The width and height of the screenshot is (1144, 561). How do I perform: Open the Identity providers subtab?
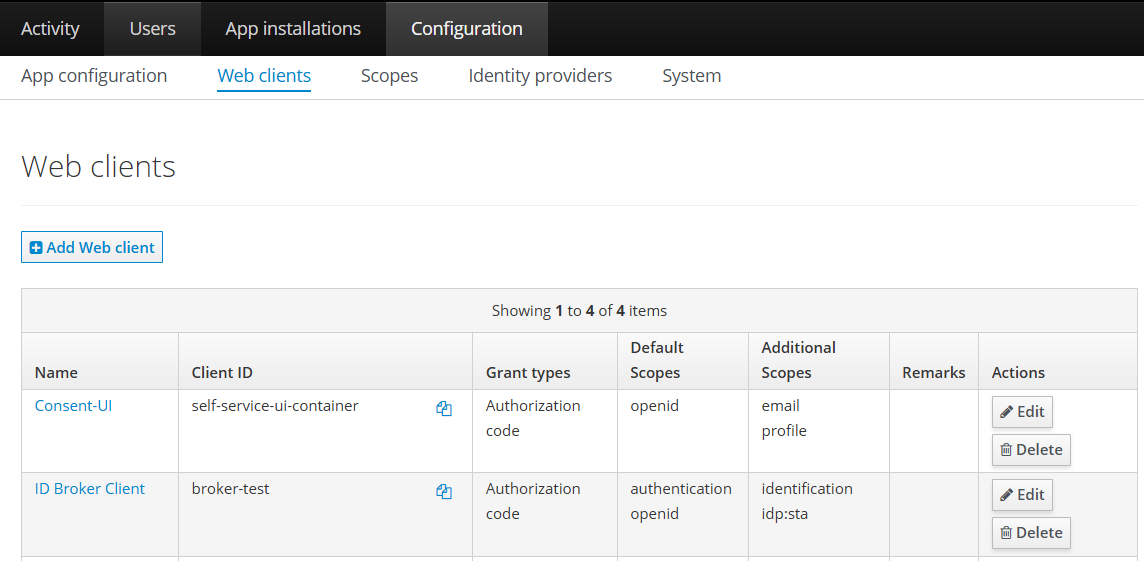540,76
